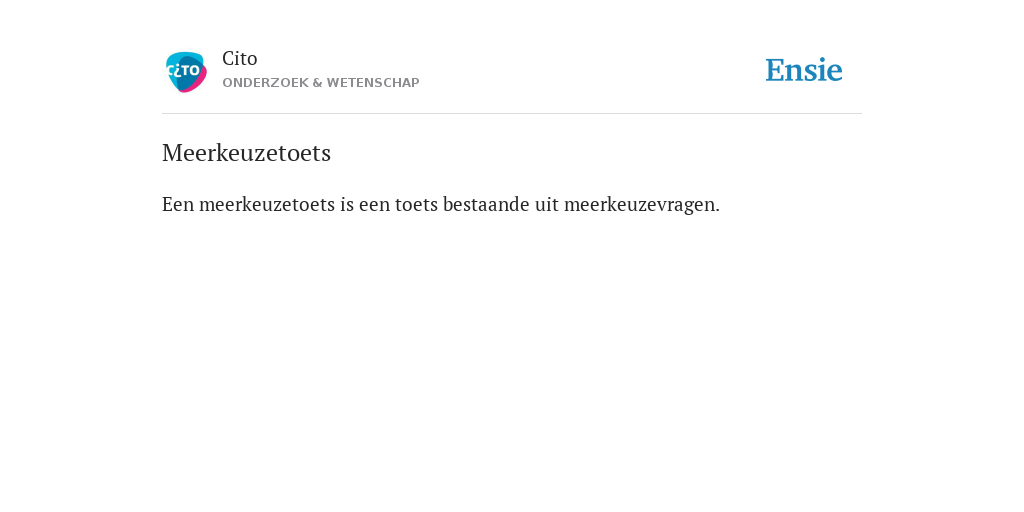Click the empty white area below the definition
1024x512 pixels.
[x=512, y=359]
